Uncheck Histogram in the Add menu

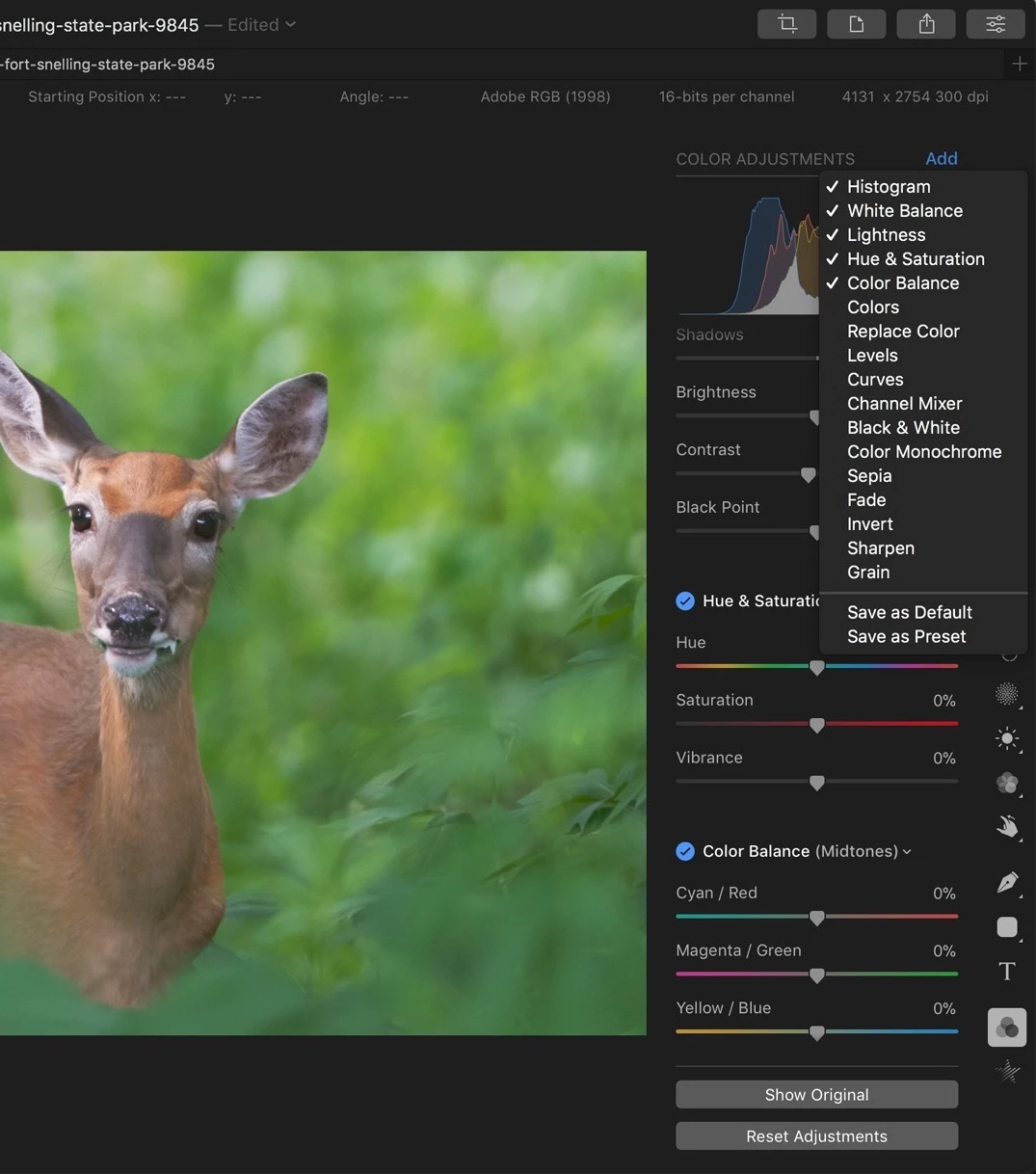click(888, 187)
